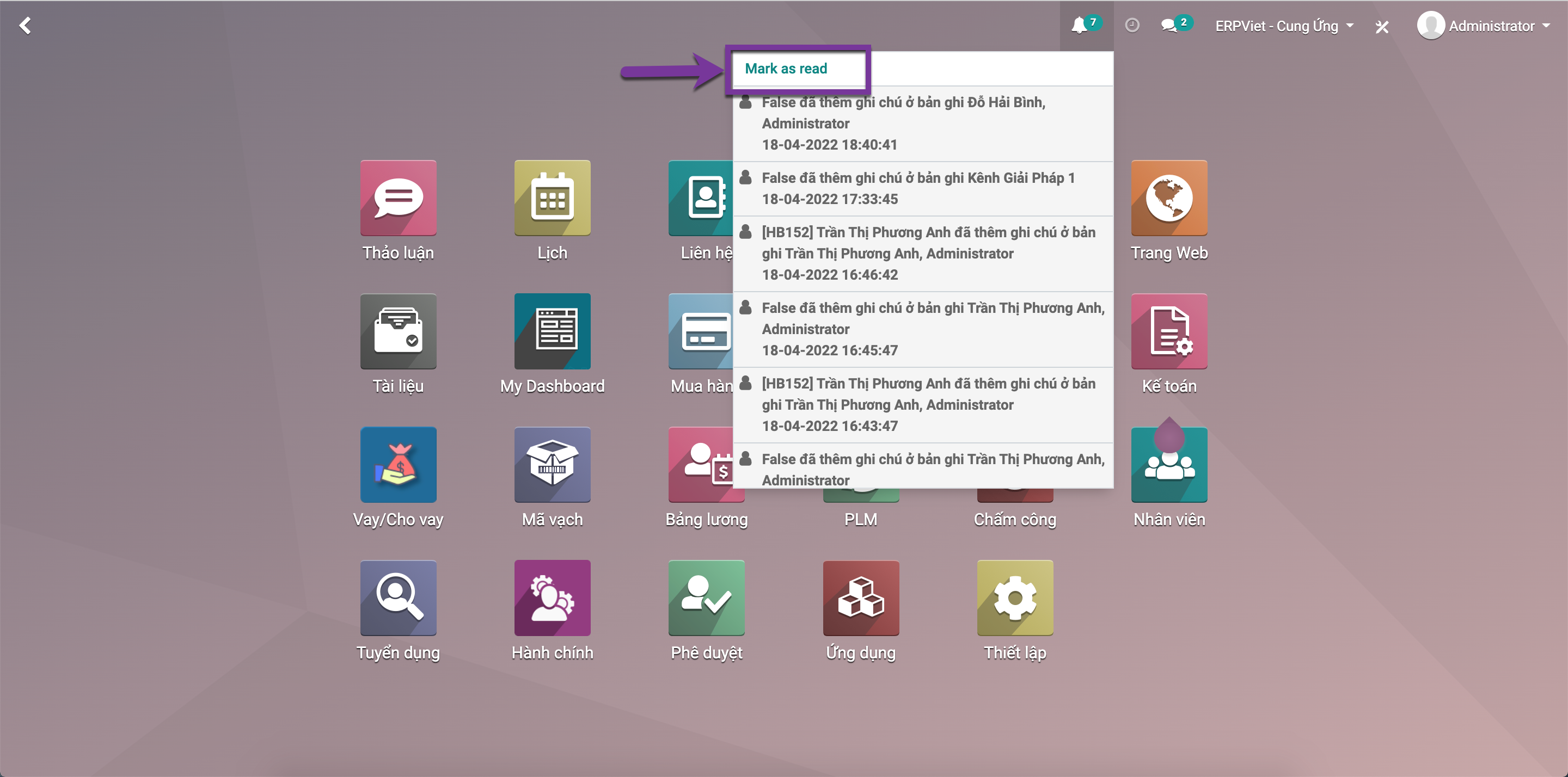Click the Mark as read link

click(x=785, y=68)
